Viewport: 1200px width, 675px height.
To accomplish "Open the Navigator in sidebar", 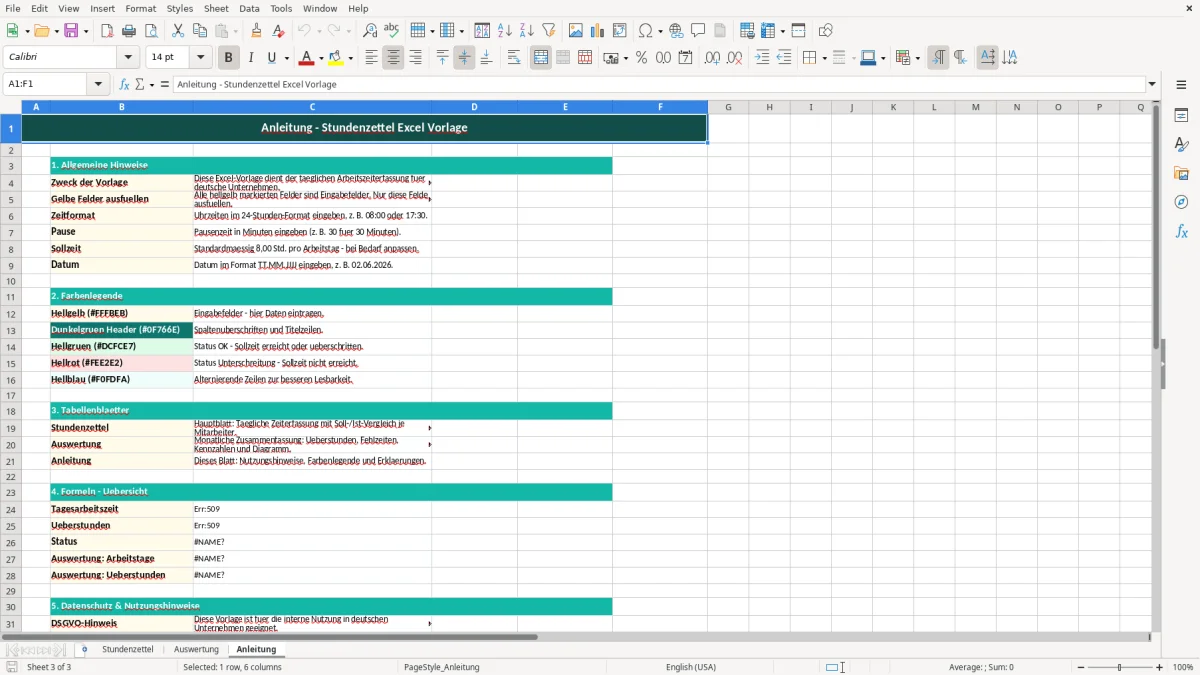I will point(1181,202).
